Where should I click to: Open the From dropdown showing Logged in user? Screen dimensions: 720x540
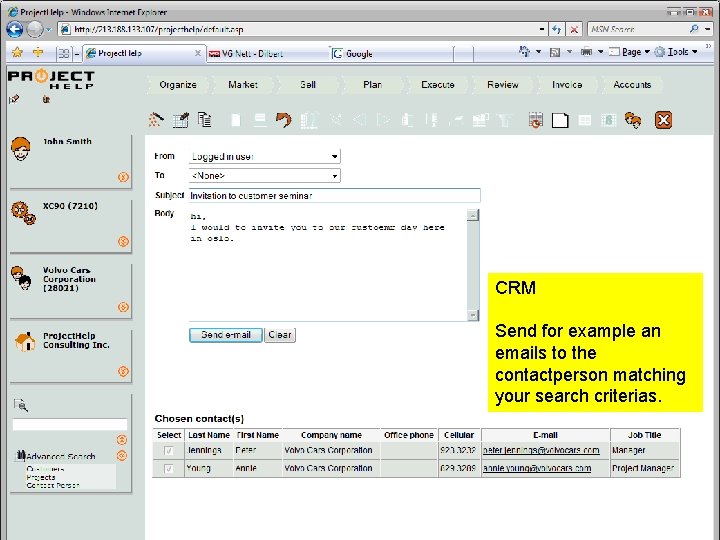point(264,157)
